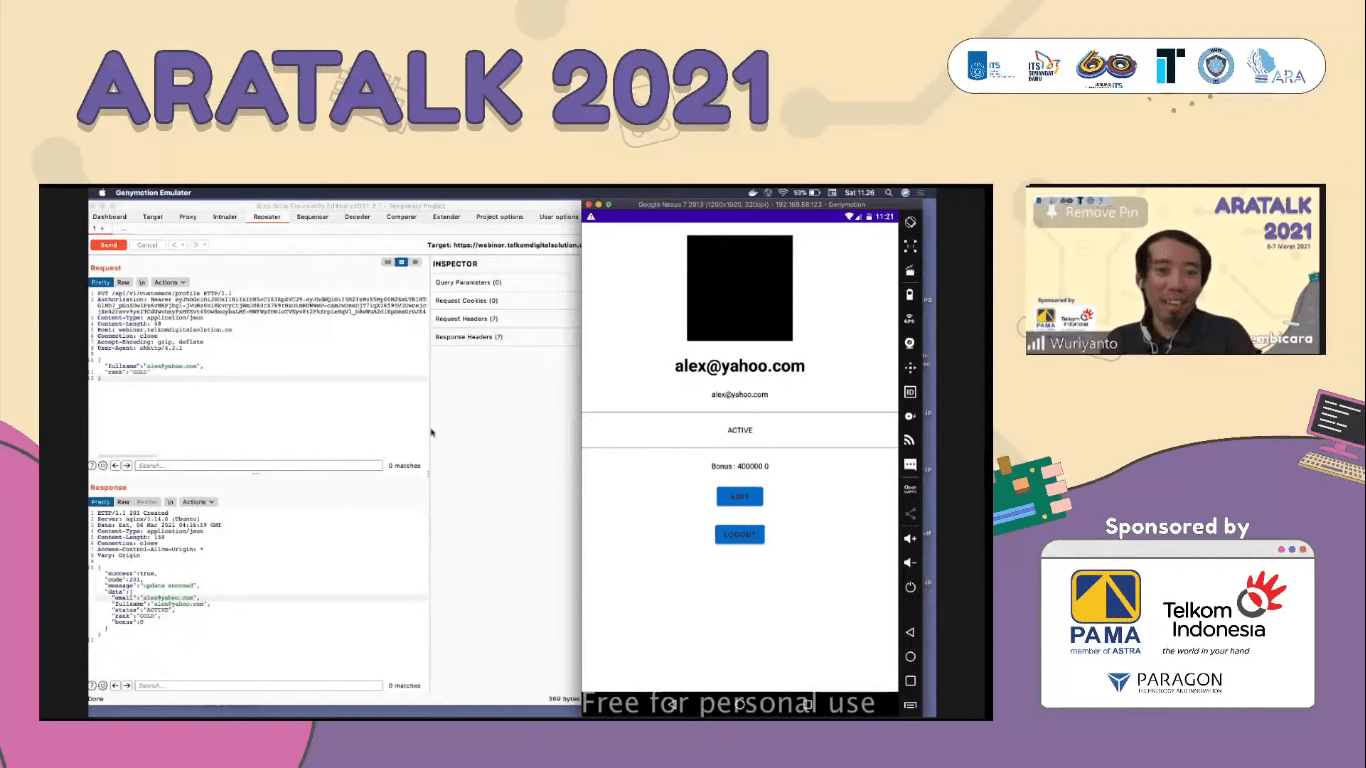Image resolution: width=1366 pixels, height=768 pixels.
Task: Tap the LOGOUT button in the app
Action: tap(739, 535)
